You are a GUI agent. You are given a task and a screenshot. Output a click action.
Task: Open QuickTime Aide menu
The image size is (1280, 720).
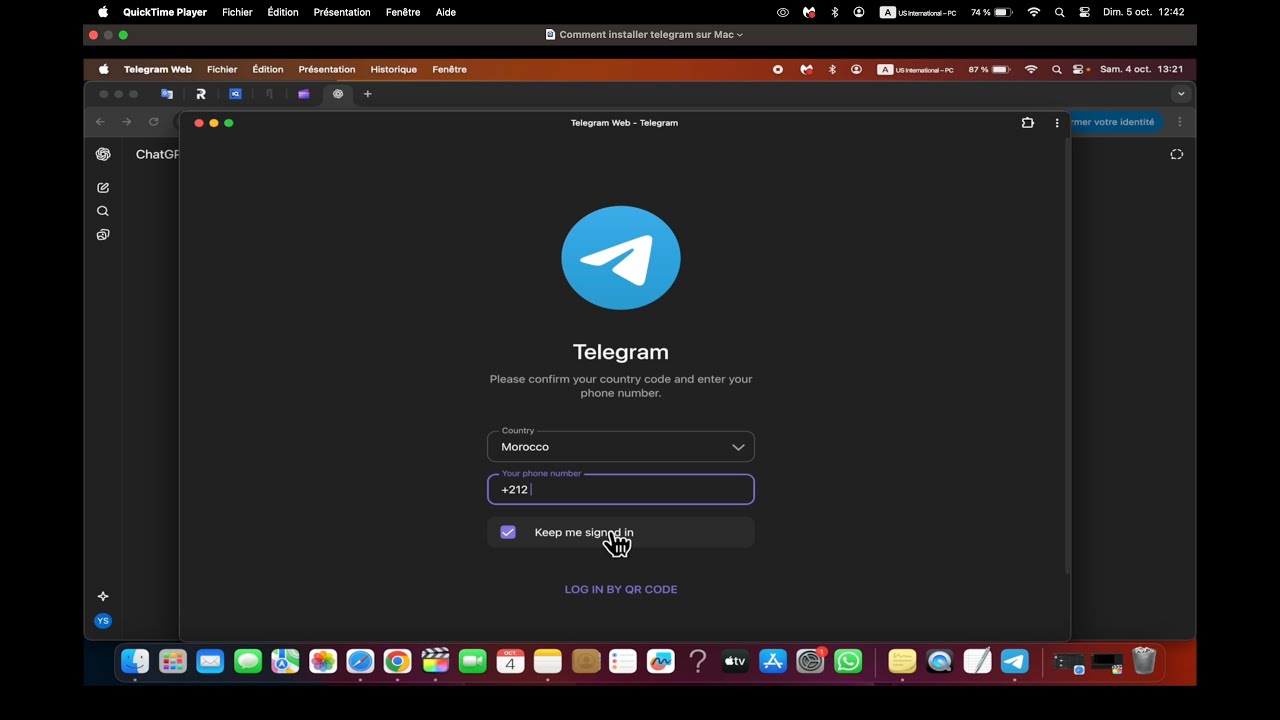tap(446, 12)
